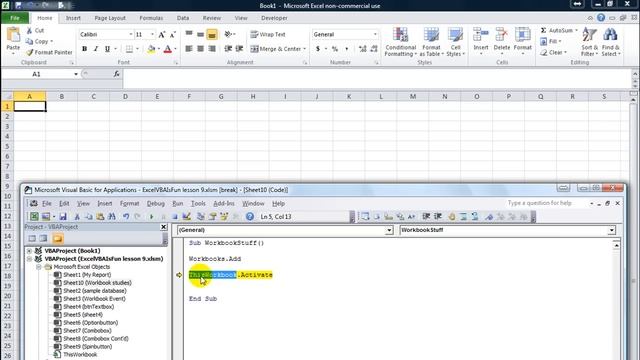Click the Sort & Filter icon

[x=589, y=35]
